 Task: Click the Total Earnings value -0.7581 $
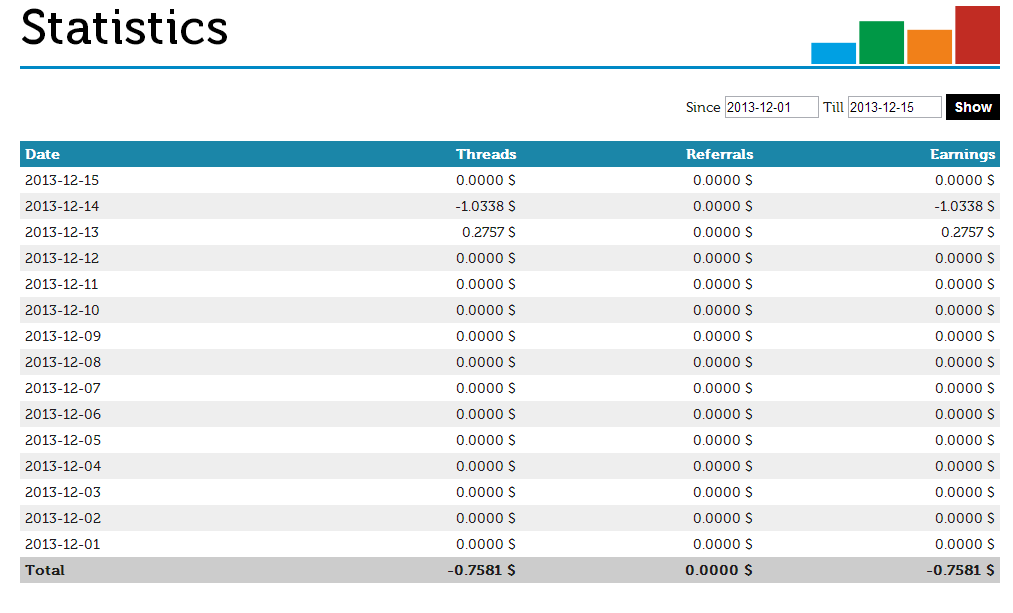tap(960, 570)
